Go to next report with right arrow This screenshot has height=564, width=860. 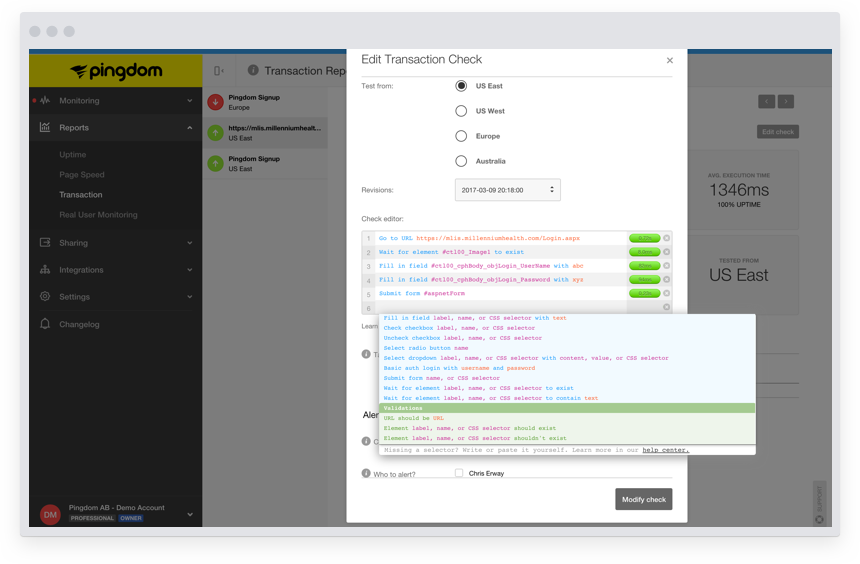click(x=785, y=101)
